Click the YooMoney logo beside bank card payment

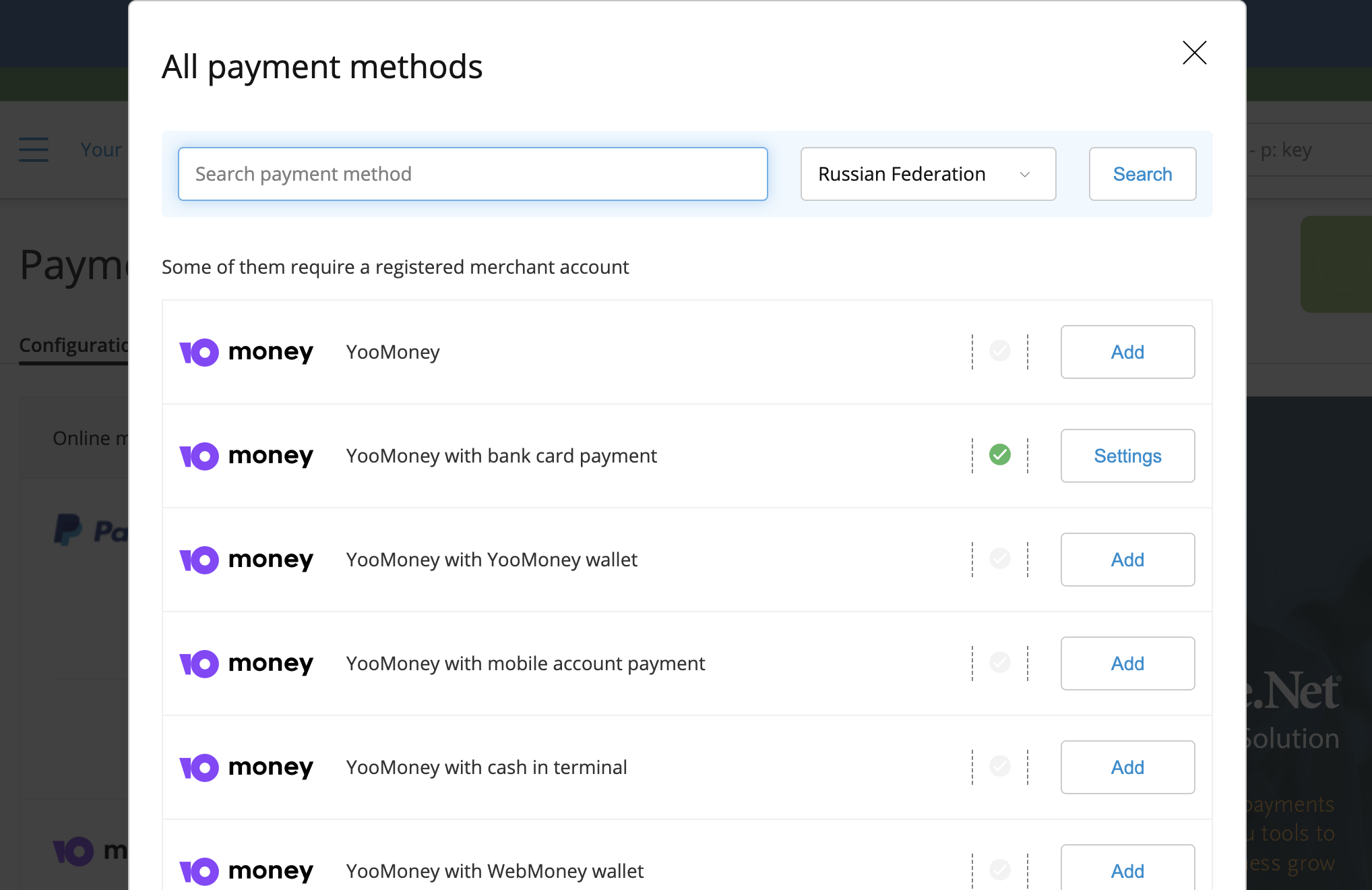click(x=247, y=455)
